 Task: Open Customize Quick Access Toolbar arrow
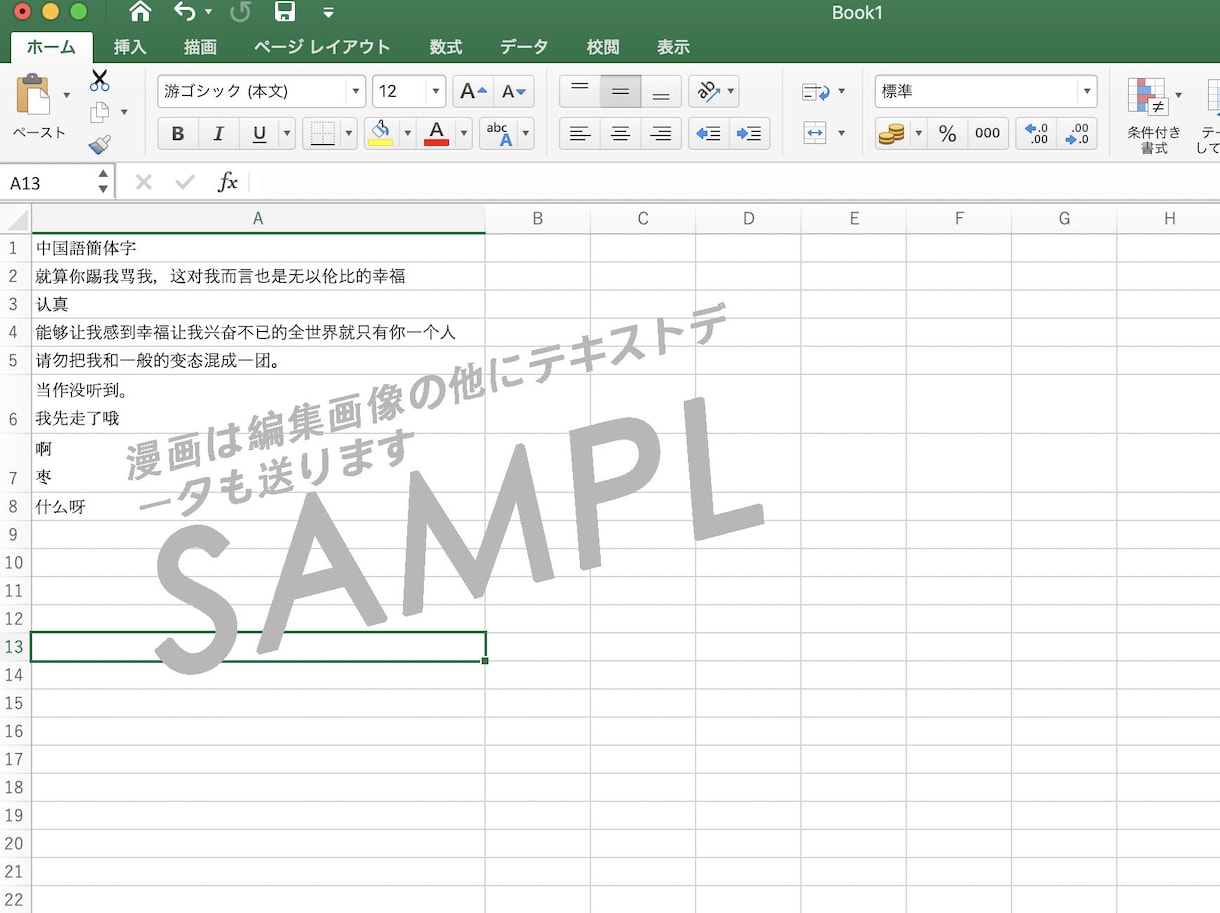click(x=328, y=13)
